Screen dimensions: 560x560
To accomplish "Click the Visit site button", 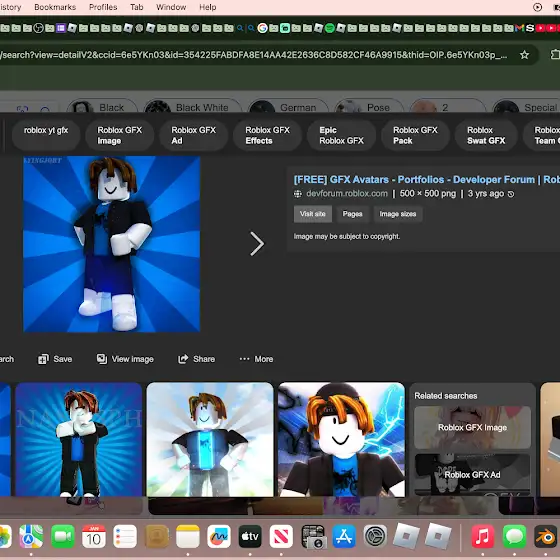I will [312, 214].
